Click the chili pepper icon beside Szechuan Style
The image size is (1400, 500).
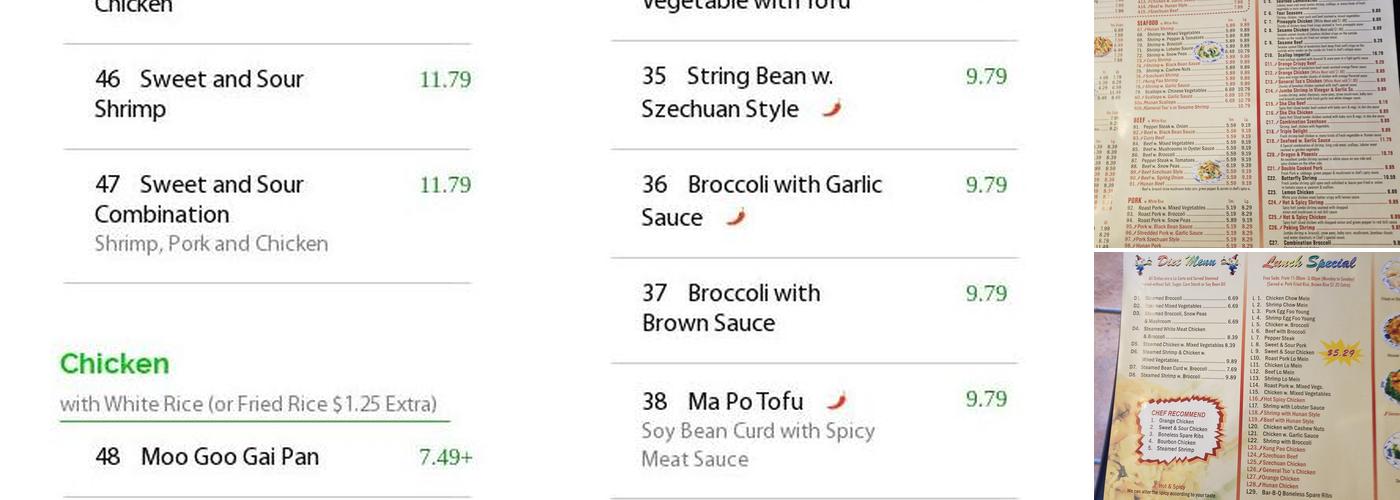click(x=832, y=109)
